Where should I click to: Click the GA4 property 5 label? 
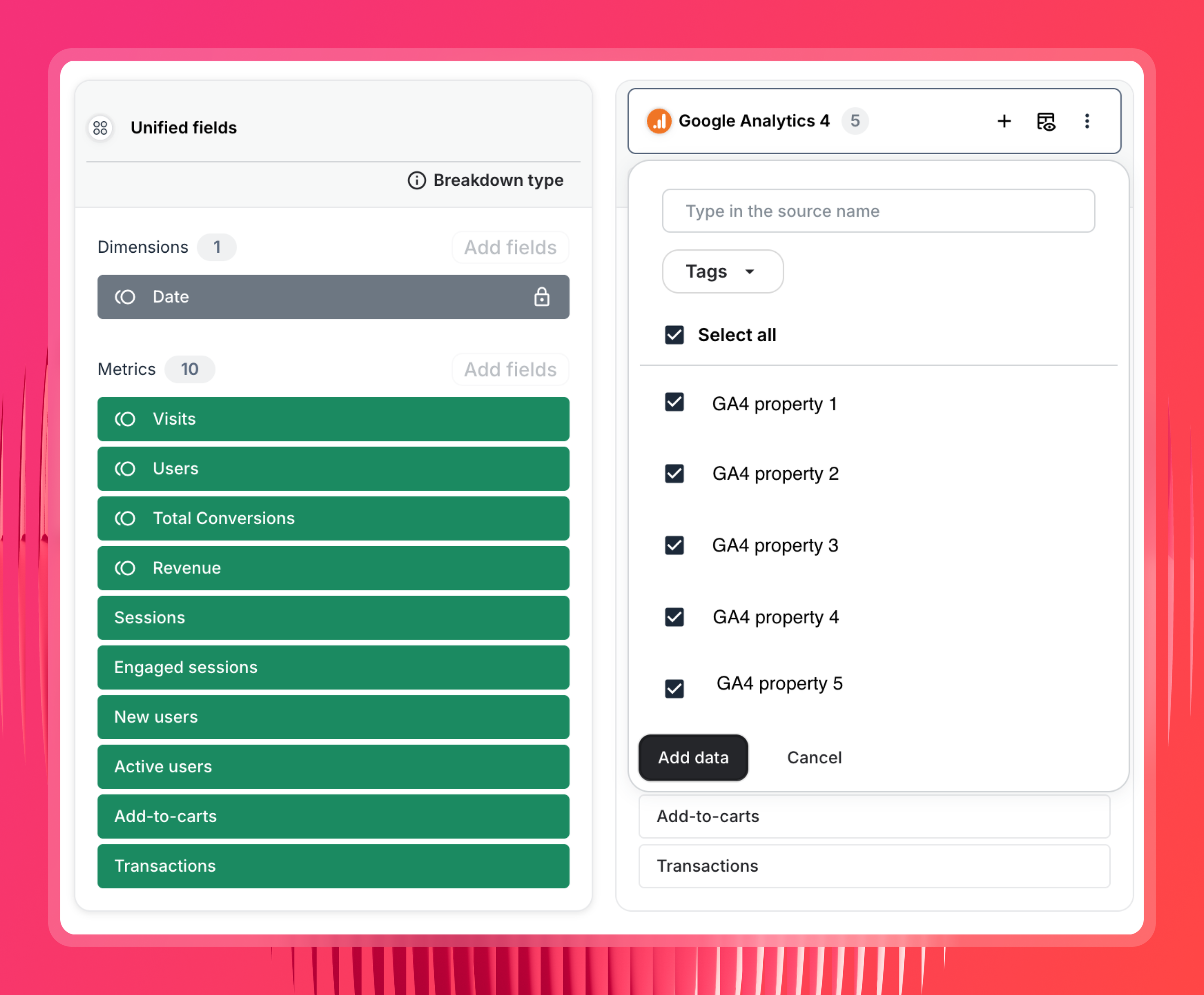[x=780, y=684]
